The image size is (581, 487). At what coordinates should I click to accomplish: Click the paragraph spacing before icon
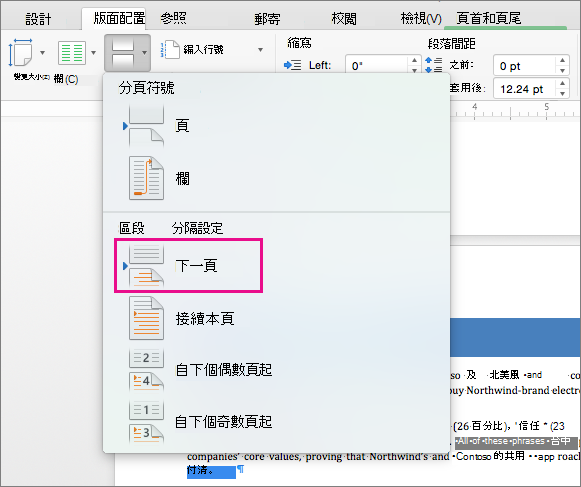434,65
